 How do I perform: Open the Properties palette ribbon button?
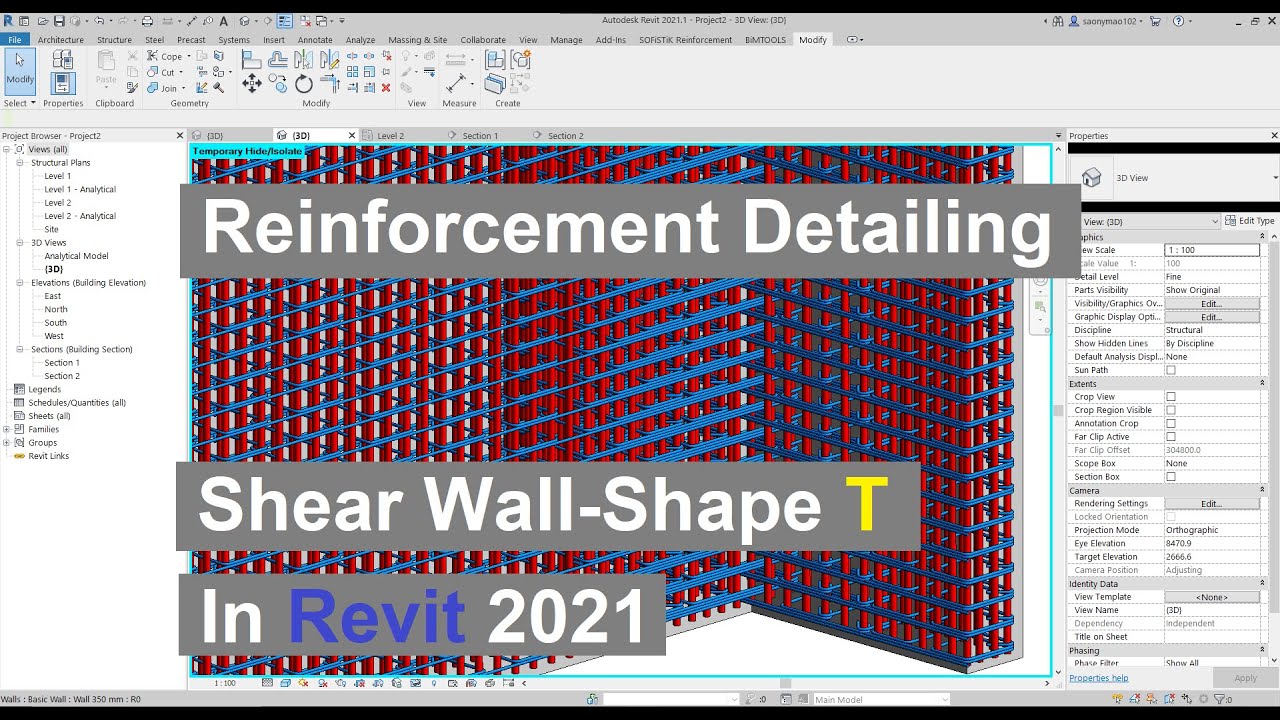63,84
